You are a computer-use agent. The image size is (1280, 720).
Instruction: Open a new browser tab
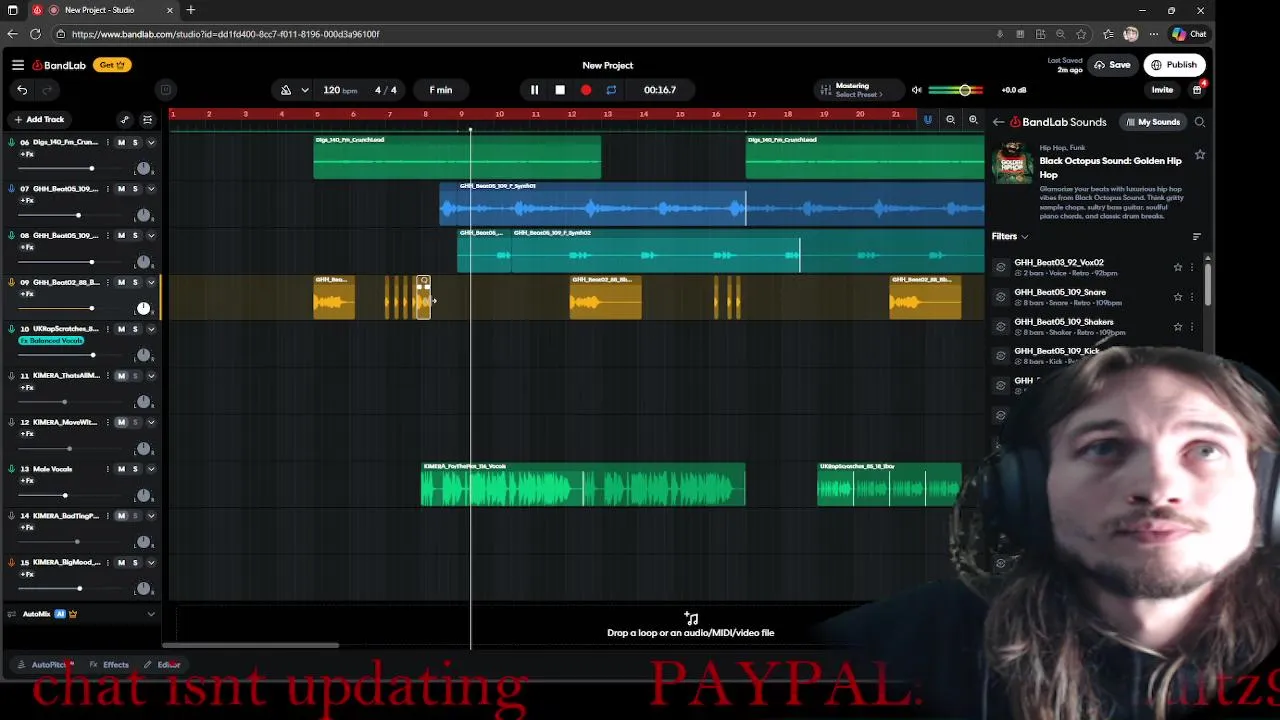pos(190,10)
